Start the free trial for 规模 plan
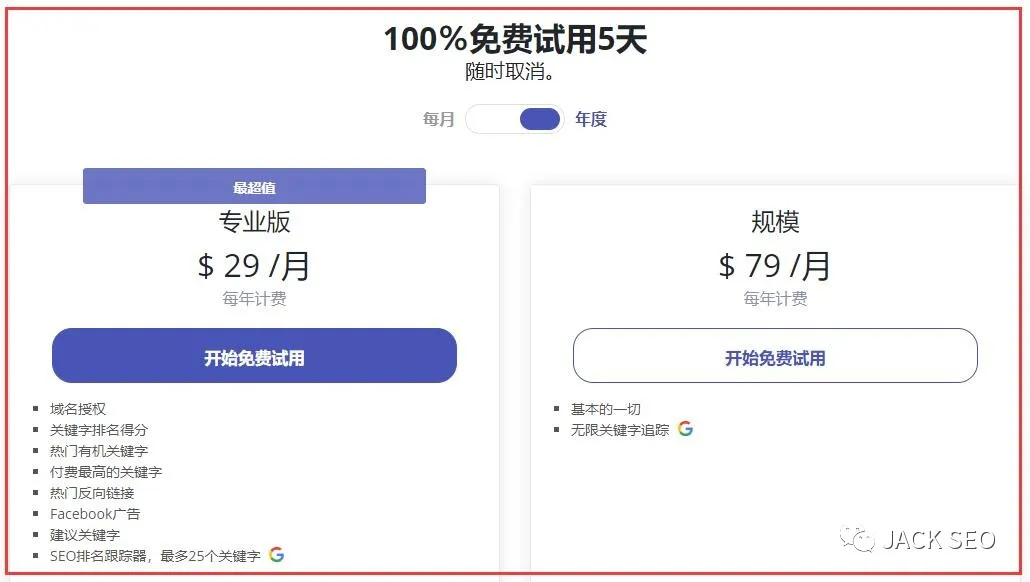This screenshot has height=582, width=1030. pyautogui.click(x=775, y=356)
